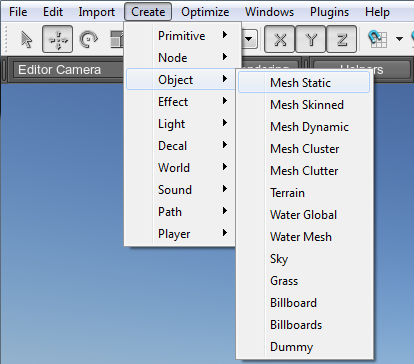Open the Editor Camera selector
This screenshot has height=364, width=414.
click(68, 70)
